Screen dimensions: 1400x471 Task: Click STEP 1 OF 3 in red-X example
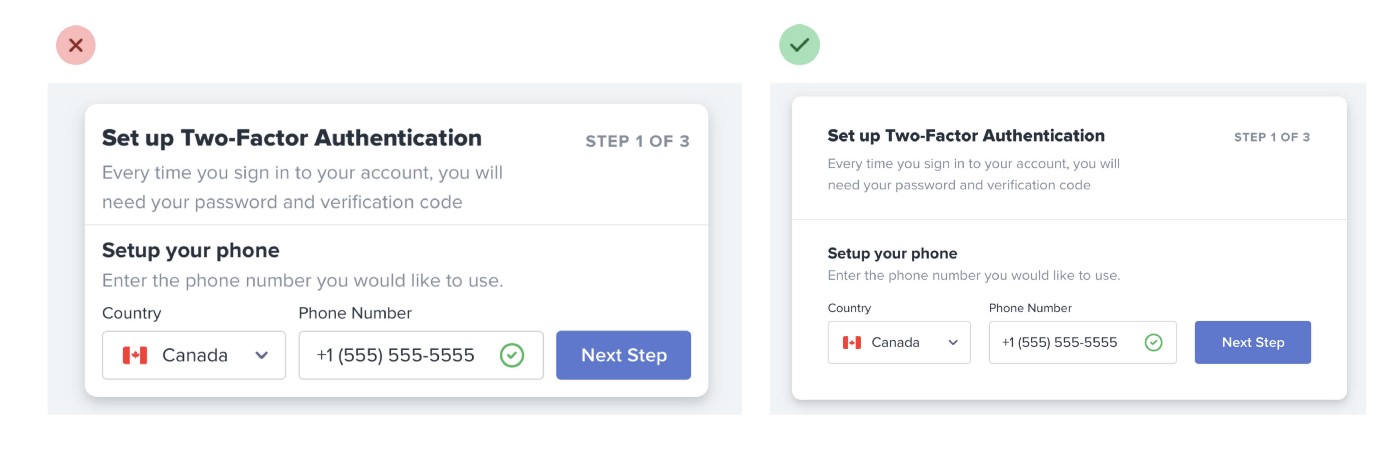[637, 141]
